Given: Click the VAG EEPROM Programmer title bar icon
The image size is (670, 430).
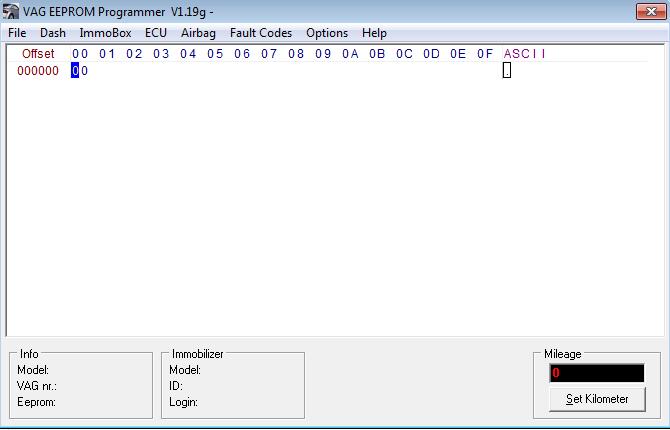Looking at the screenshot, I should [x=10, y=12].
